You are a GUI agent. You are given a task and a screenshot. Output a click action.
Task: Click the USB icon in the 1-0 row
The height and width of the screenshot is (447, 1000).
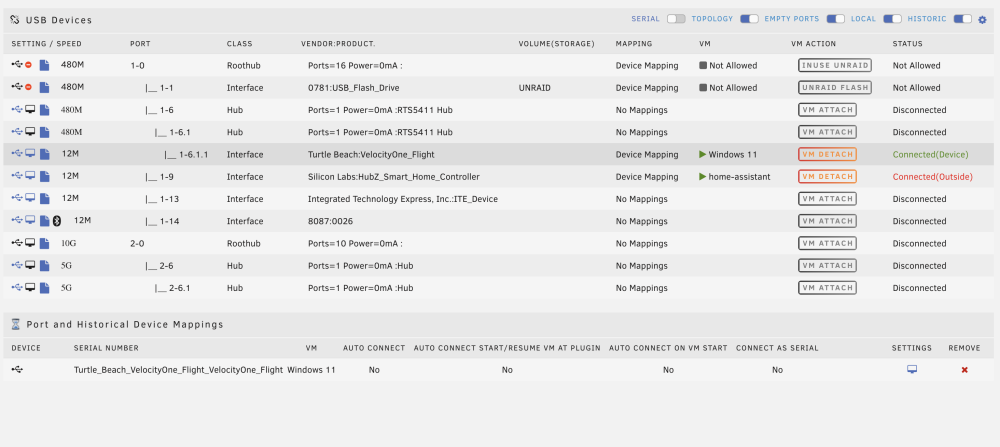17,65
